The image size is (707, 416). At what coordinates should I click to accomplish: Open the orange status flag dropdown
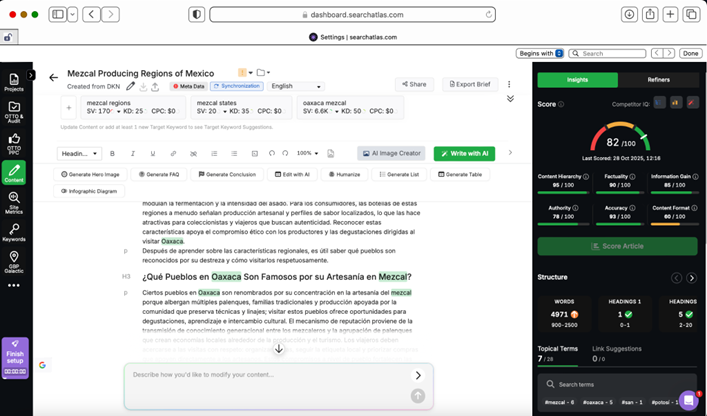coord(245,73)
